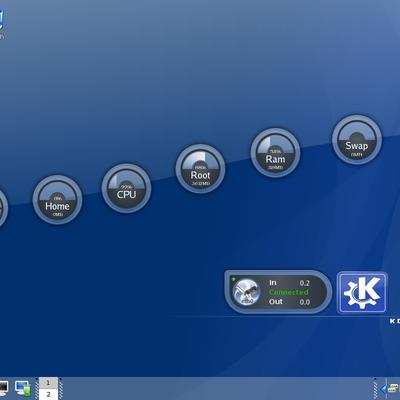This screenshot has width=400, height=400.
Task: Click the Home disk usage gauge
Action: click(57, 200)
